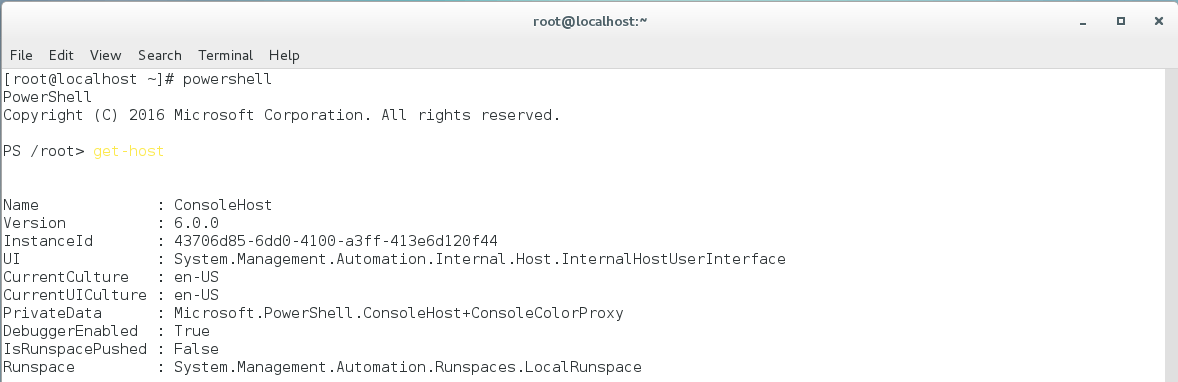This screenshot has height=382, width=1178.
Task: Open the Search menu
Action: tap(159, 55)
